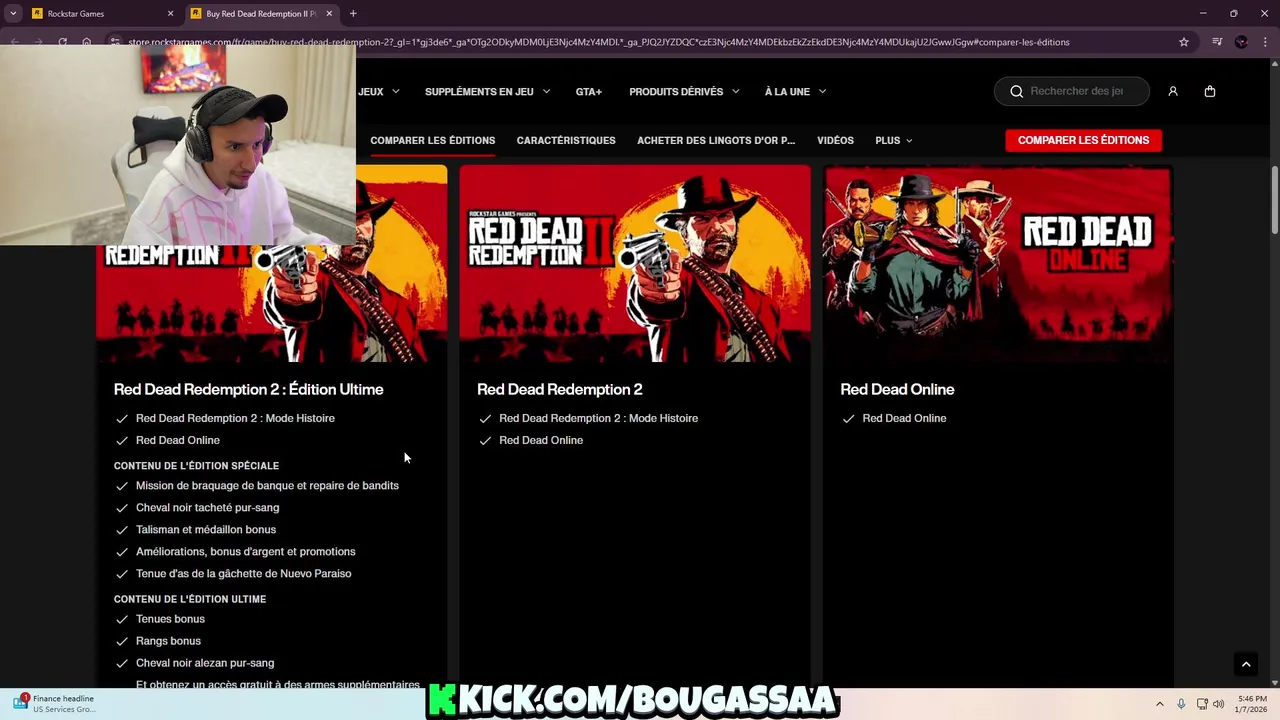The image size is (1280, 720).
Task: Click Cheval noir alezan pur-sang item
Action: tap(205, 663)
